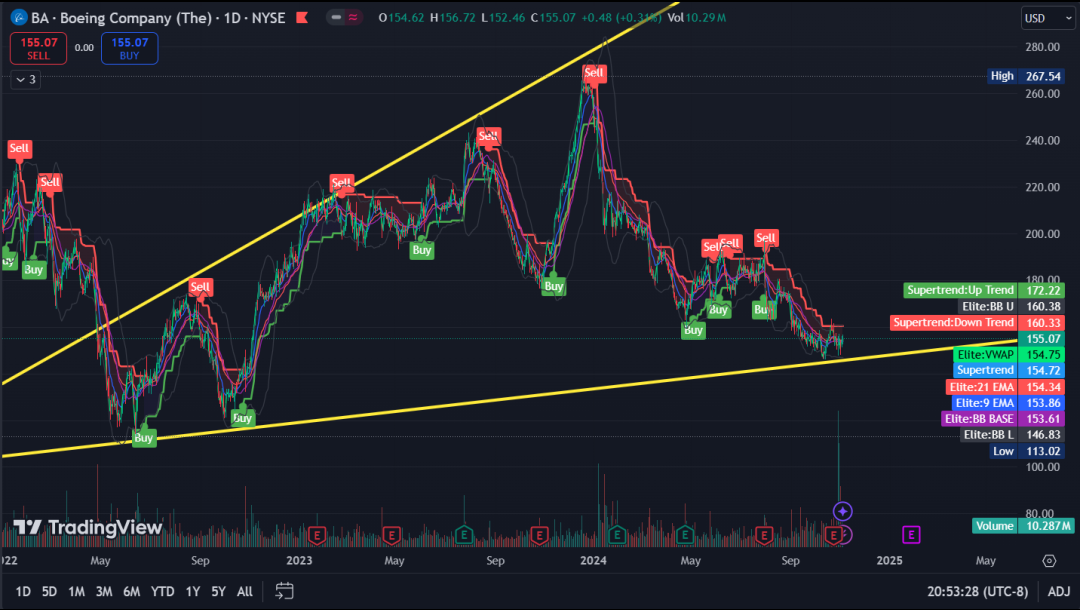This screenshot has height=610, width=1080.
Task: Click the Buy signal label at the lowest trough near 113
Action: click(x=143, y=438)
